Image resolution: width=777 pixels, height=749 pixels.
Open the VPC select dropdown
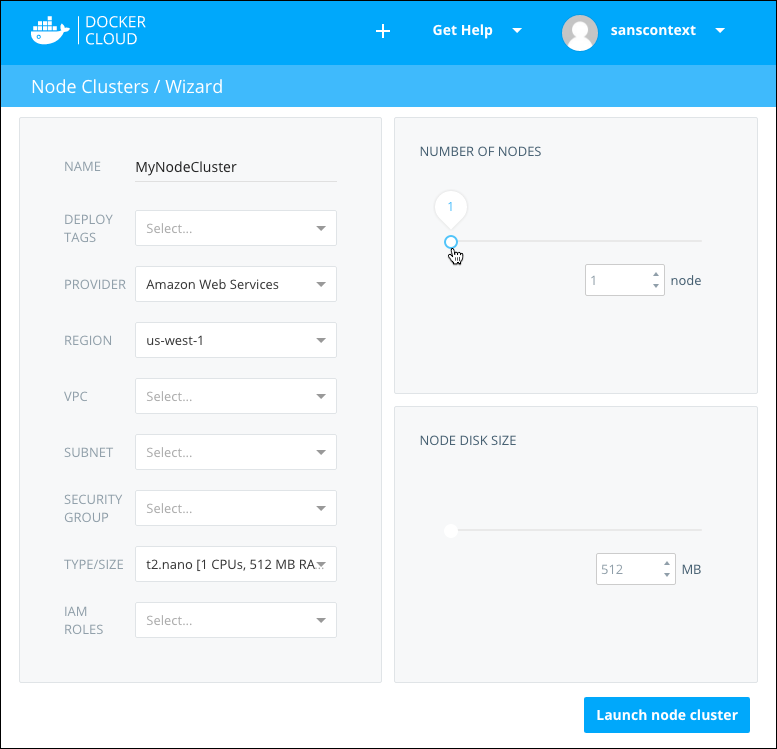[236, 396]
